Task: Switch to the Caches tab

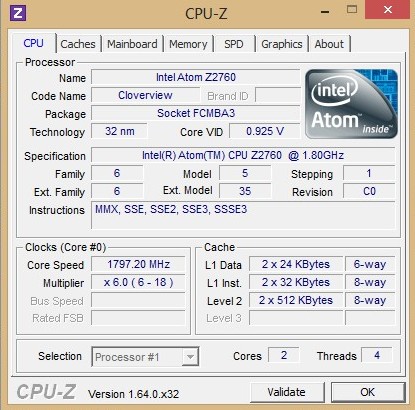Action: click(78, 44)
